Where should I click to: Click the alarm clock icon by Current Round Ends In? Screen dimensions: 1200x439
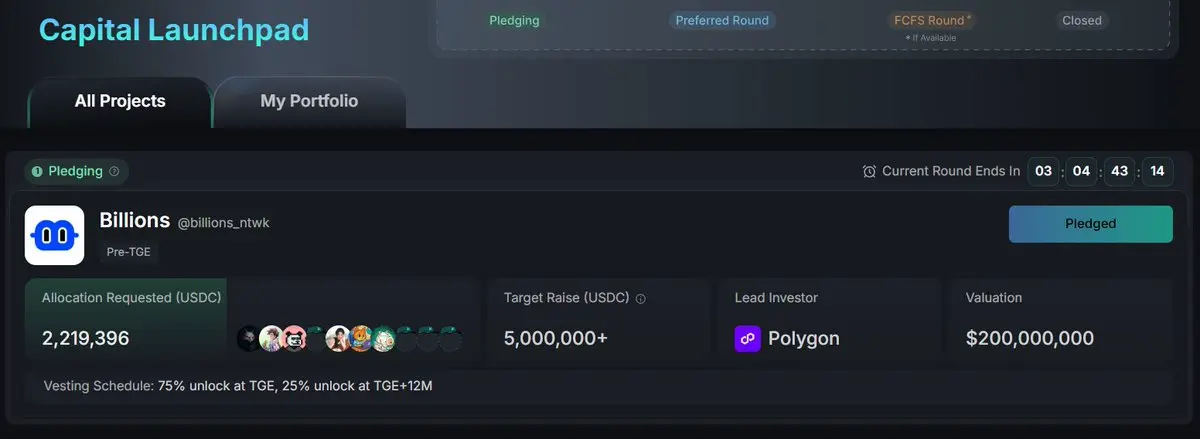tap(869, 172)
